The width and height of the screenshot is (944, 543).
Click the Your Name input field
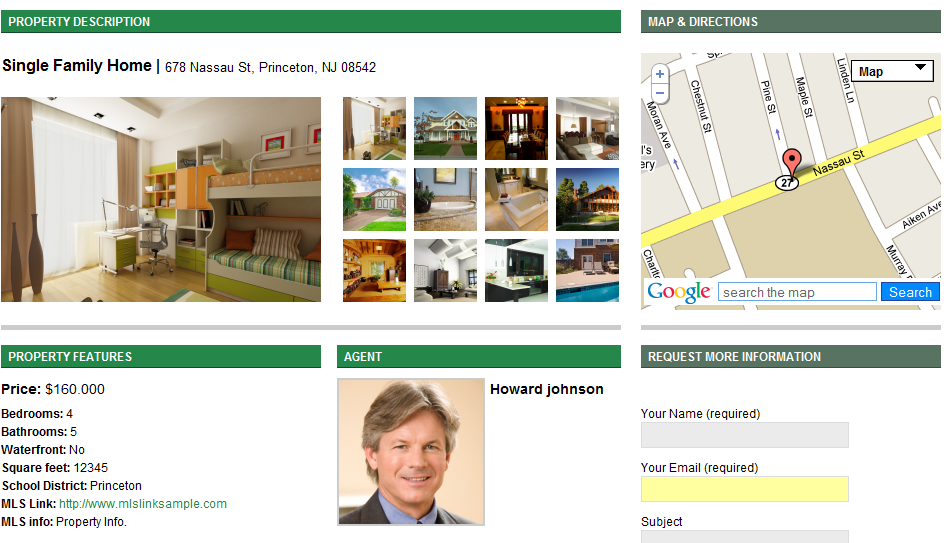(745, 435)
